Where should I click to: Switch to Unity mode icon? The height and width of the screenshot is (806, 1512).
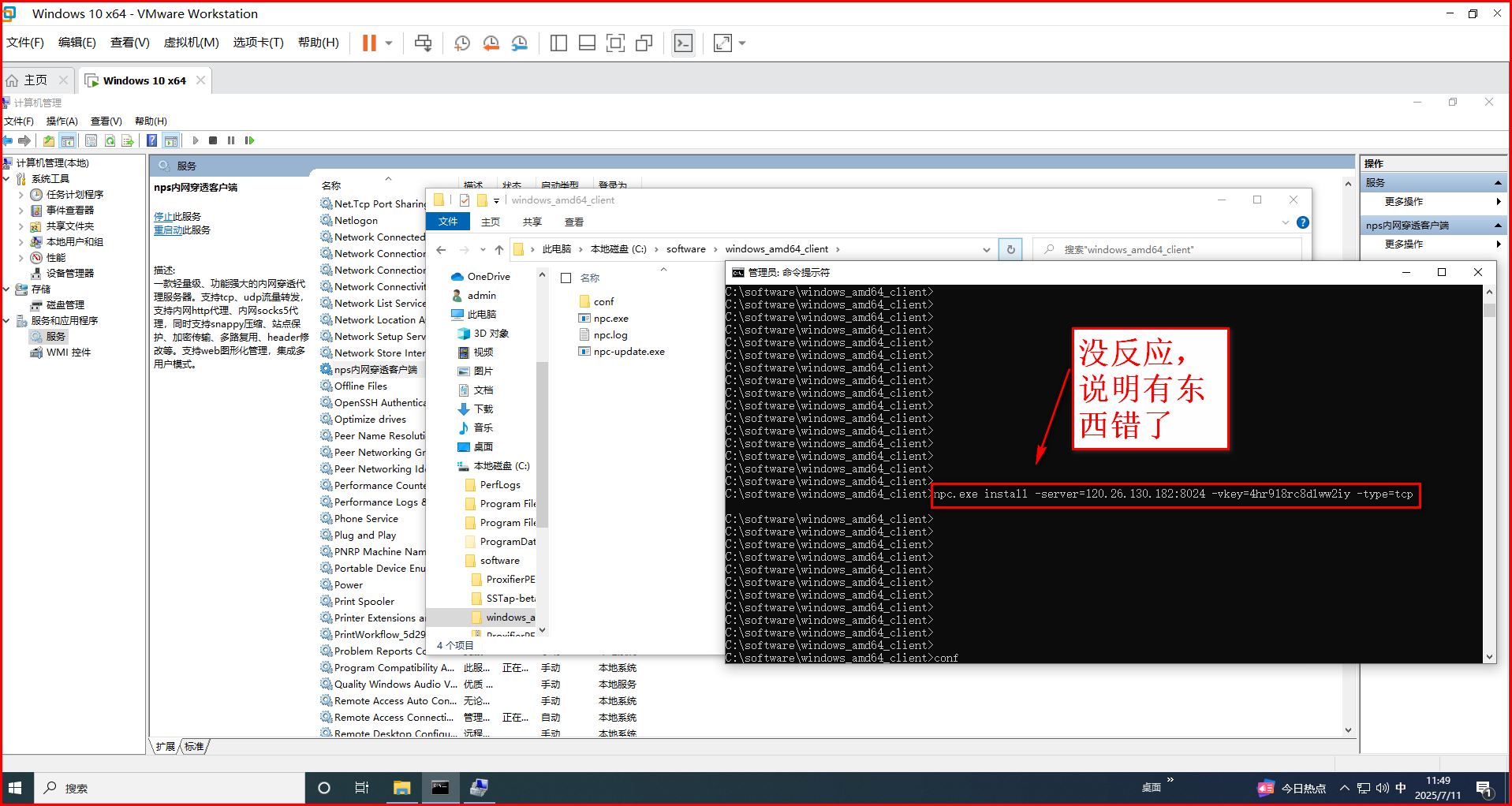point(644,43)
